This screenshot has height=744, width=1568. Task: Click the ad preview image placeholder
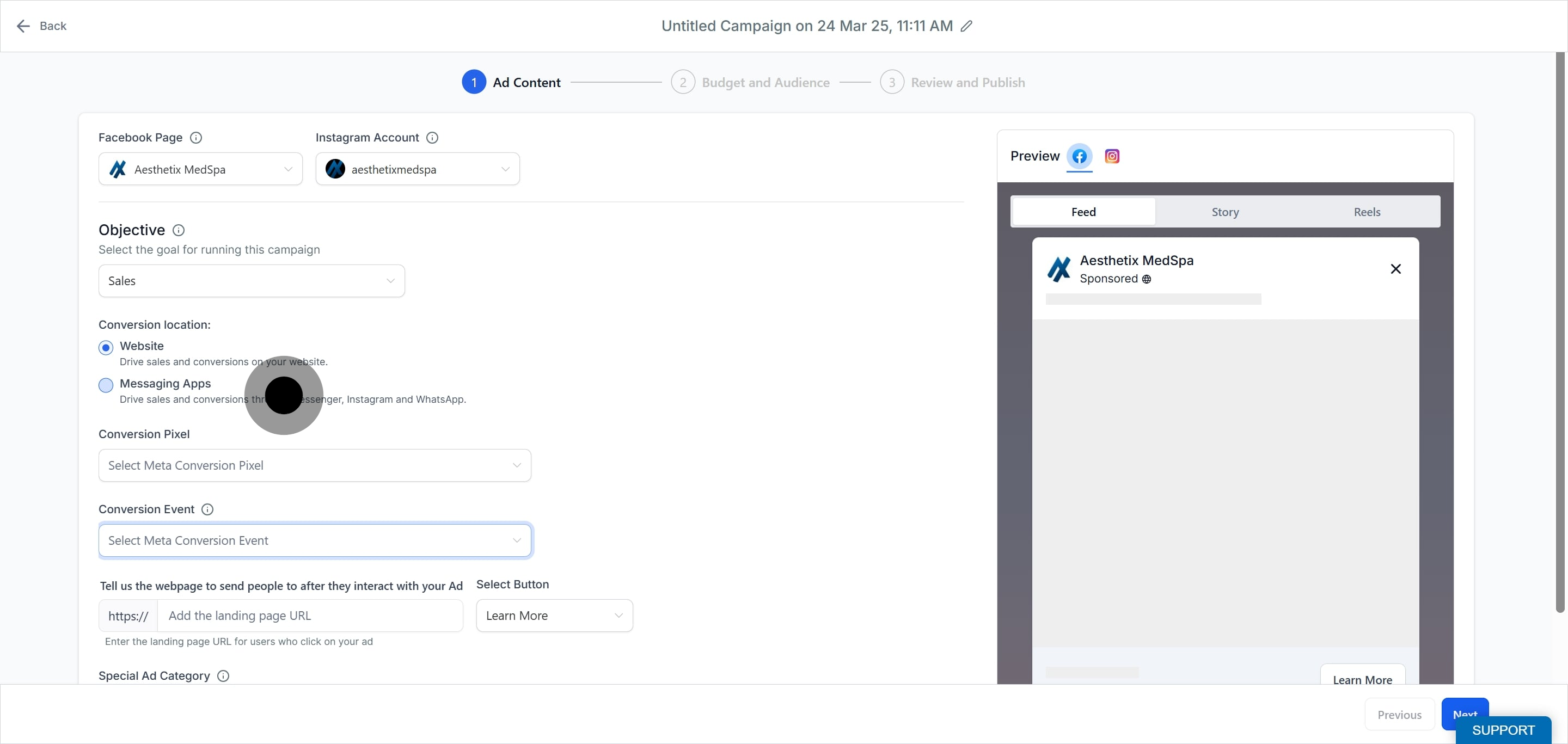click(1226, 484)
